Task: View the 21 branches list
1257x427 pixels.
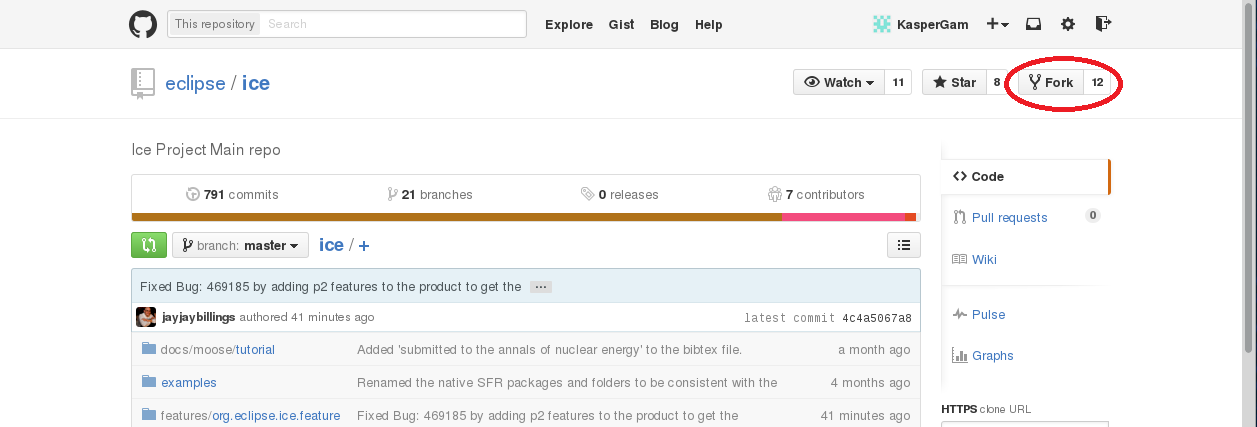Action: (430, 195)
